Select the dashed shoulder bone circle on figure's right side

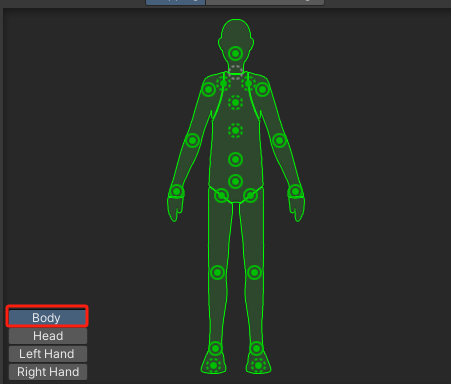pos(249,83)
